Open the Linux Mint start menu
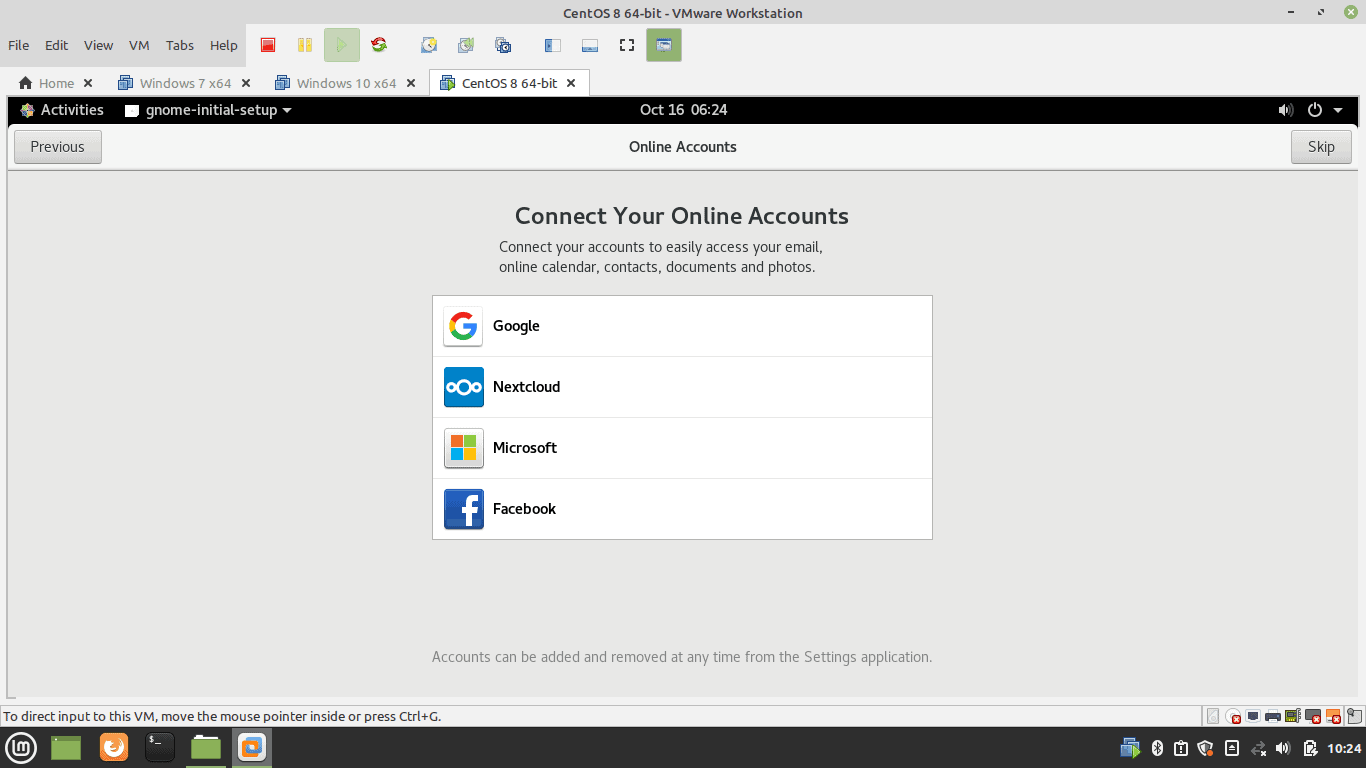The width and height of the screenshot is (1366, 768). point(22,747)
